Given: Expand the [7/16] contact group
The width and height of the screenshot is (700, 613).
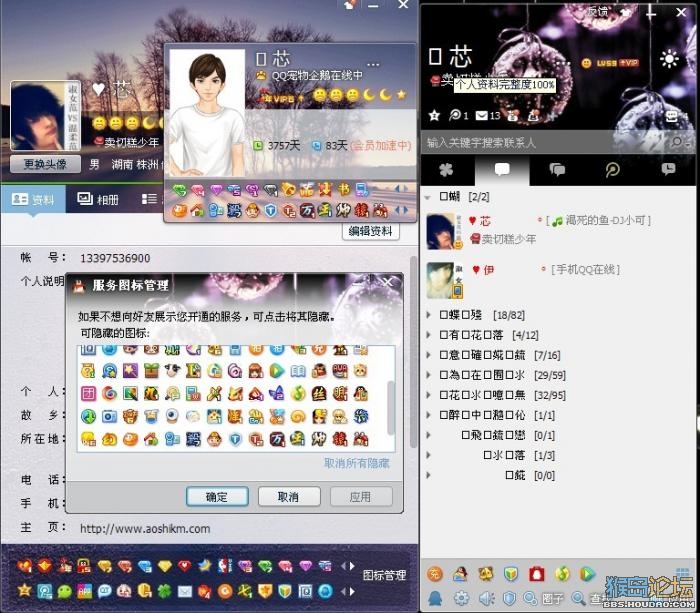Looking at the screenshot, I should (x=428, y=355).
